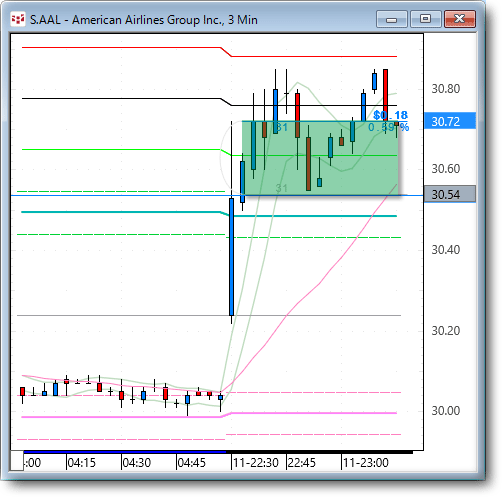The width and height of the screenshot is (503, 498).
Task: Click the gray 30.54 price marker
Action: pos(450,194)
